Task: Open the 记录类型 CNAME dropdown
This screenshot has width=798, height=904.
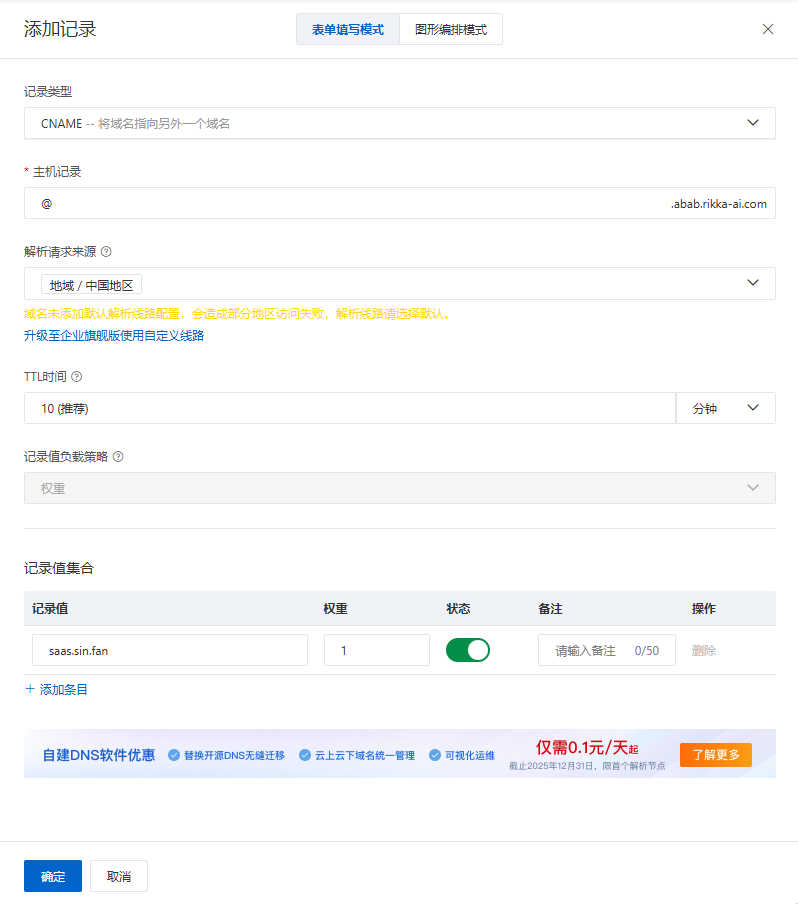Action: tap(399, 123)
